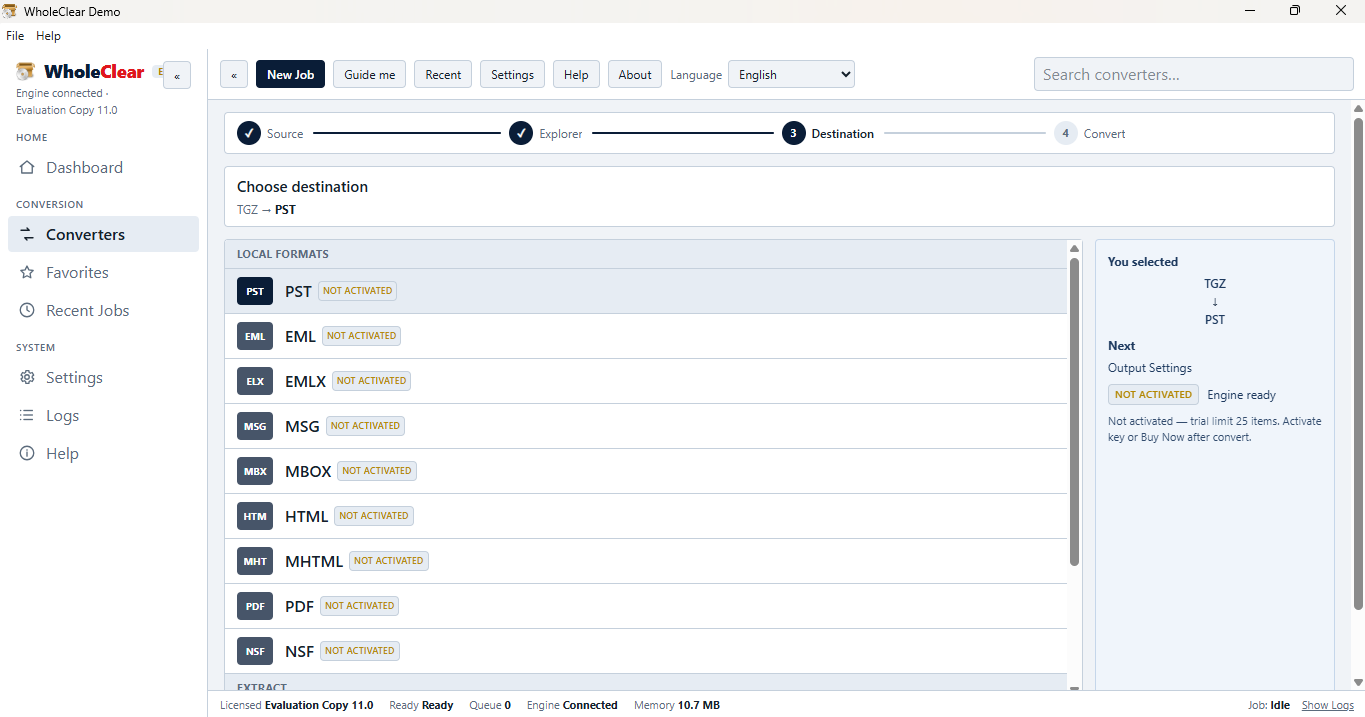Collapse the sidebar with the chevron button
The image size is (1365, 717).
pyautogui.click(x=177, y=75)
